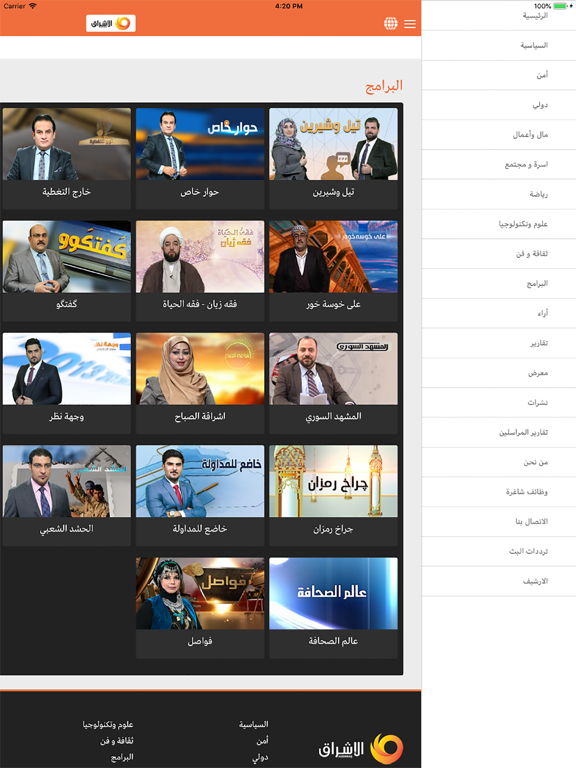The height and width of the screenshot is (768, 576).
Task: Open the المشهد السوري program thumbnail
Action: (333, 369)
